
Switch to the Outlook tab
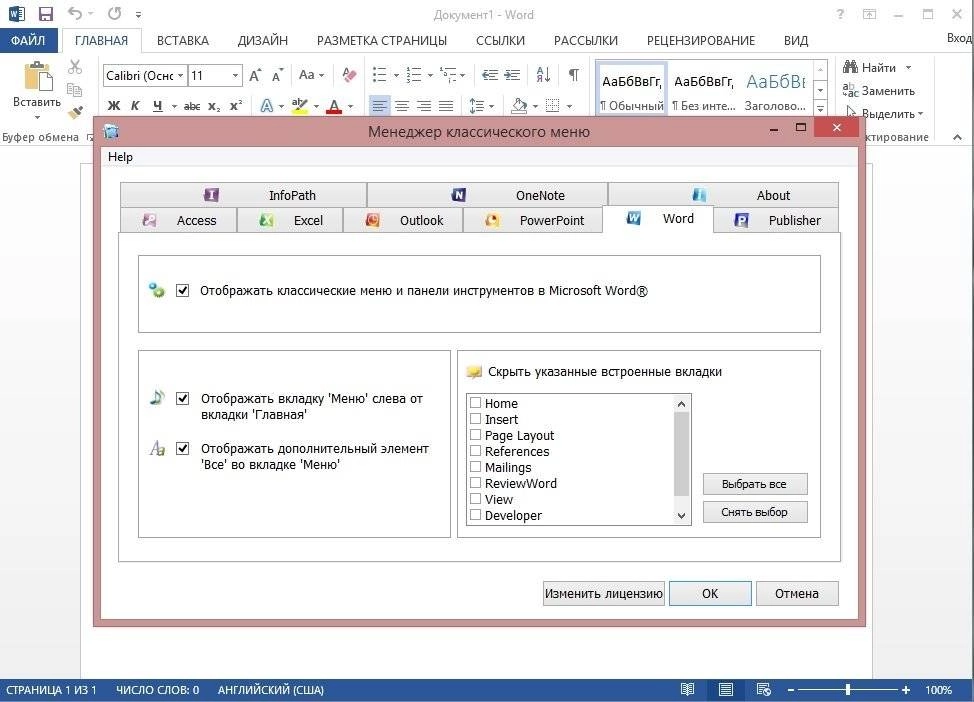403,221
